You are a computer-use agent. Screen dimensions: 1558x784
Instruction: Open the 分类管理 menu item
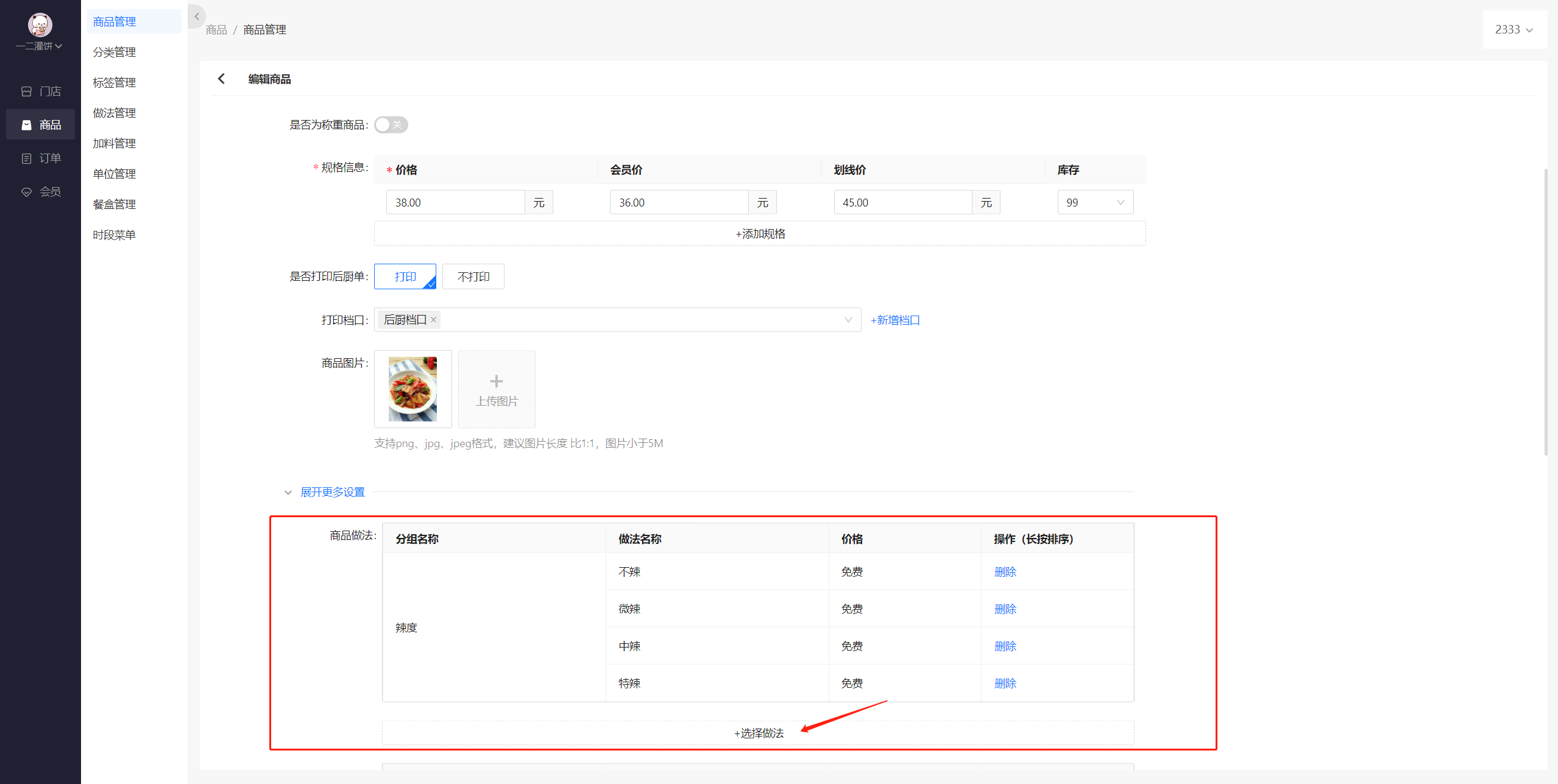pyautogui.click(x=115, y=52)
